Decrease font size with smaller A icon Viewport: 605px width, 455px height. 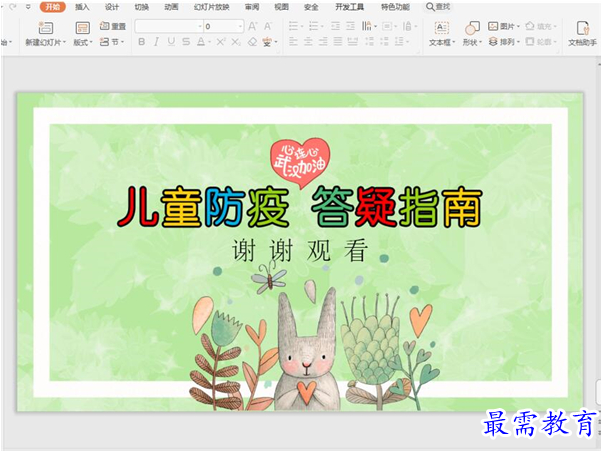tap(268, 26)
